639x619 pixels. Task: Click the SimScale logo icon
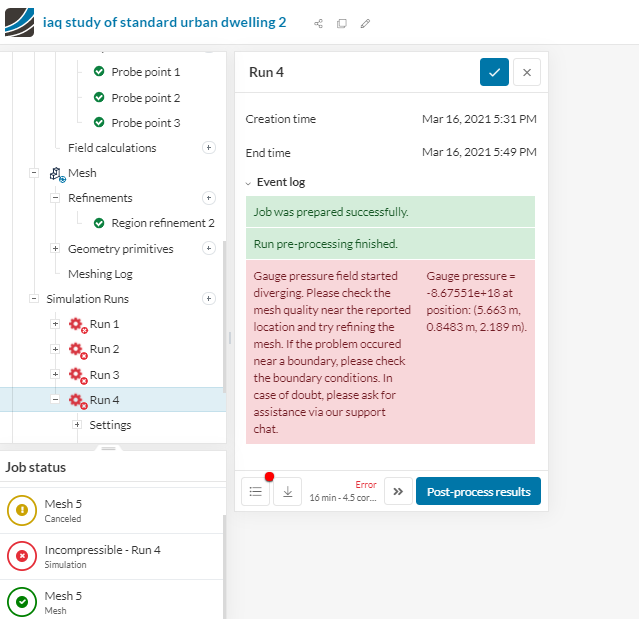pyautogui.click(x=20, y=22)
